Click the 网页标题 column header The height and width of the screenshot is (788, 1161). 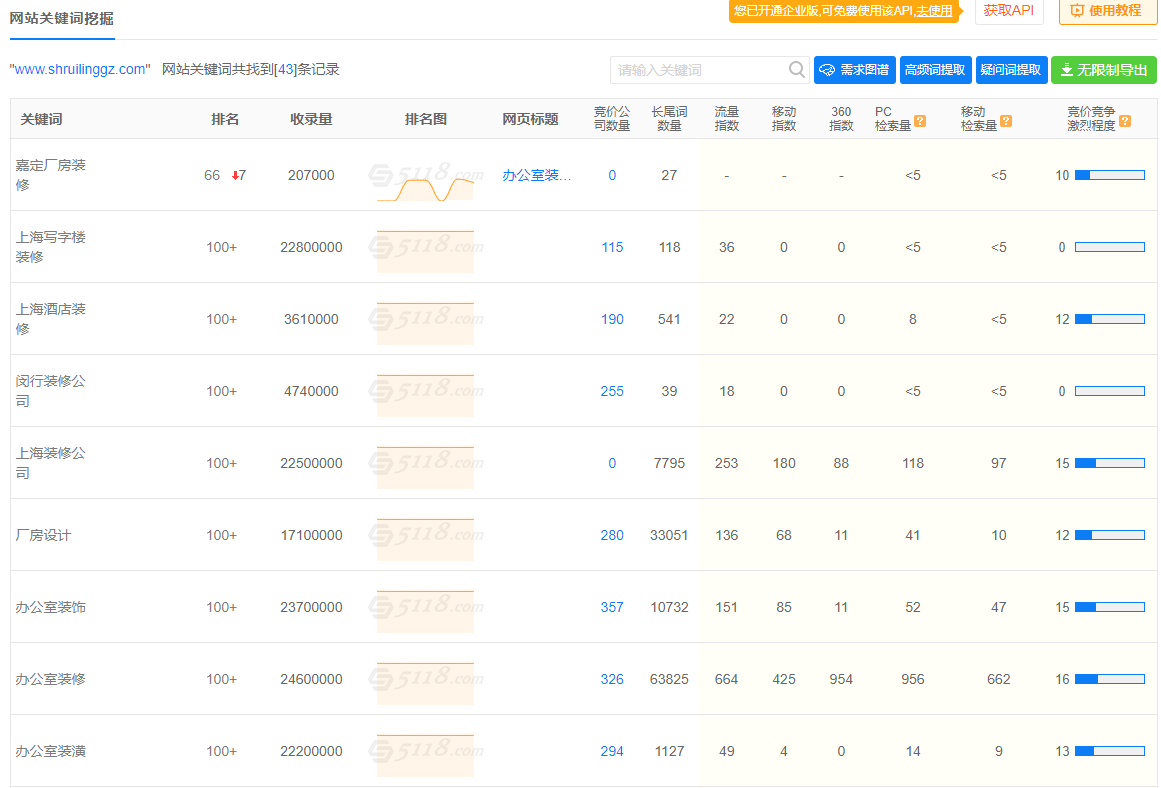click(x=530, y=119)
